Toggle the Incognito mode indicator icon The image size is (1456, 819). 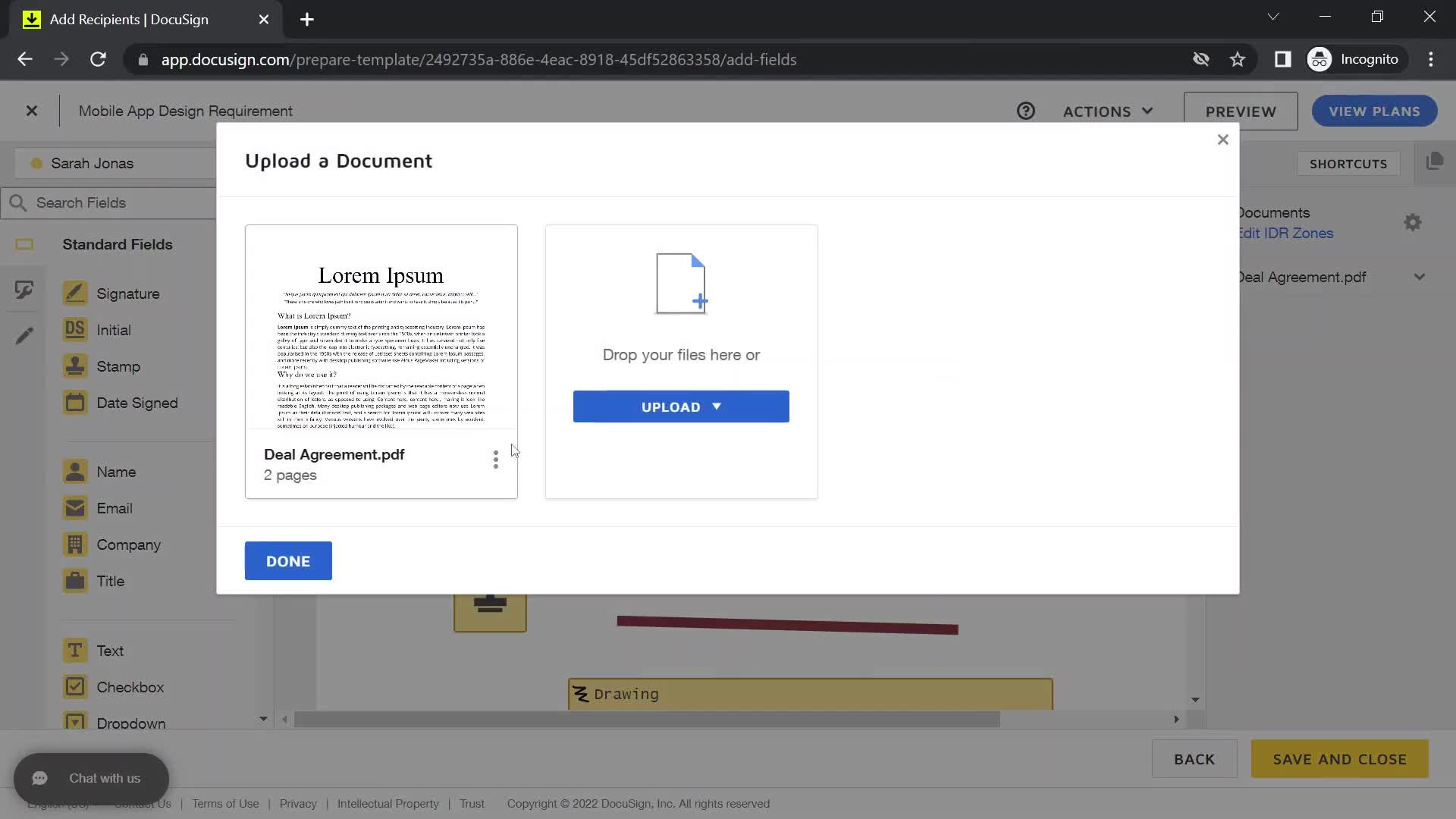[1319, 59]
